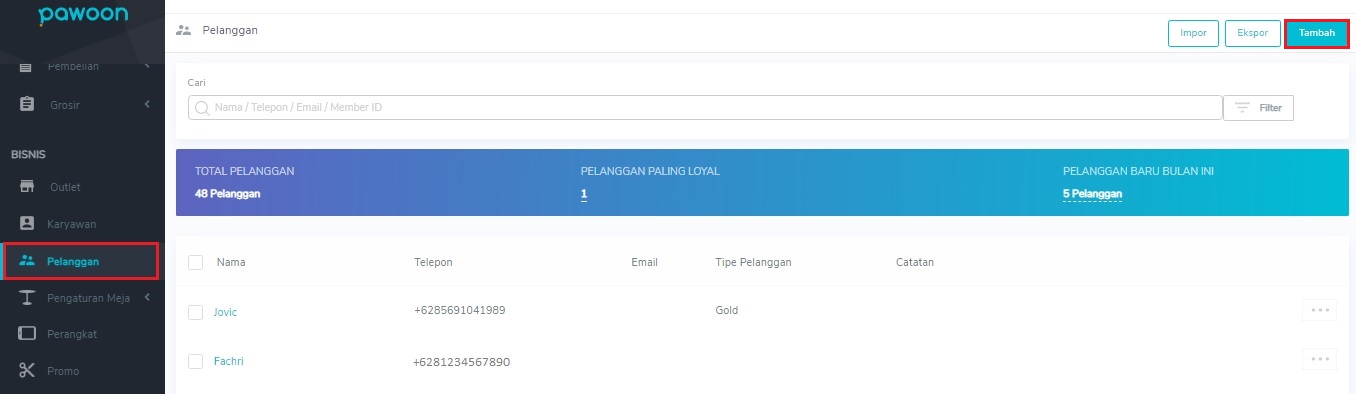Select Pelanggan in the sidebar menu

click(80, 261)
